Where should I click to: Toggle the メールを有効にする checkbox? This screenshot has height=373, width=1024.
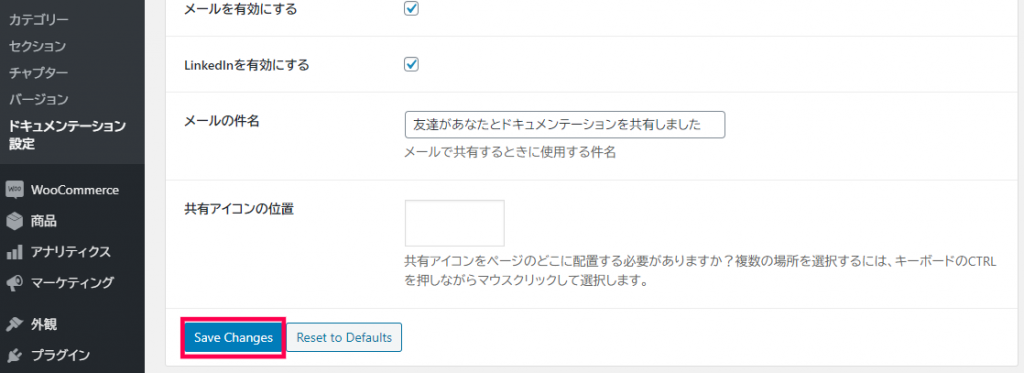point(411,9)
